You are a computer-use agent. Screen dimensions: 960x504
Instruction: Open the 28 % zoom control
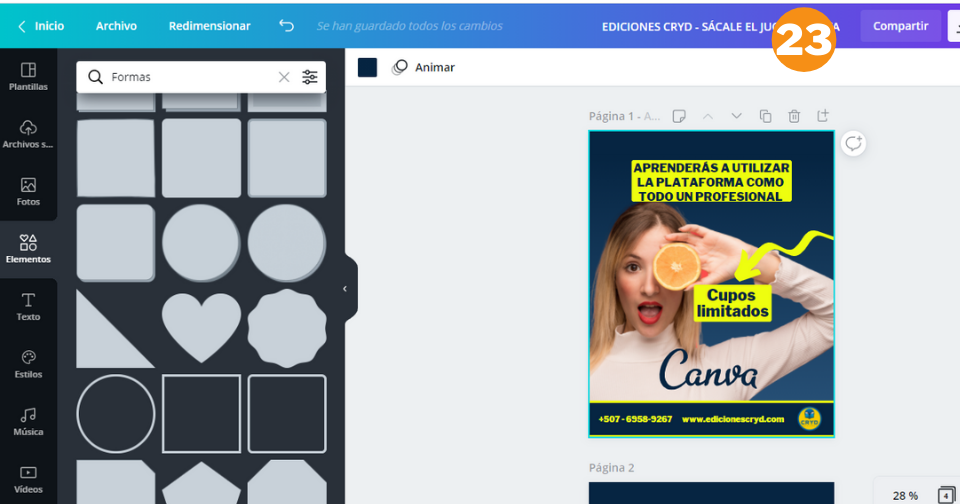[x=905, y=495]
